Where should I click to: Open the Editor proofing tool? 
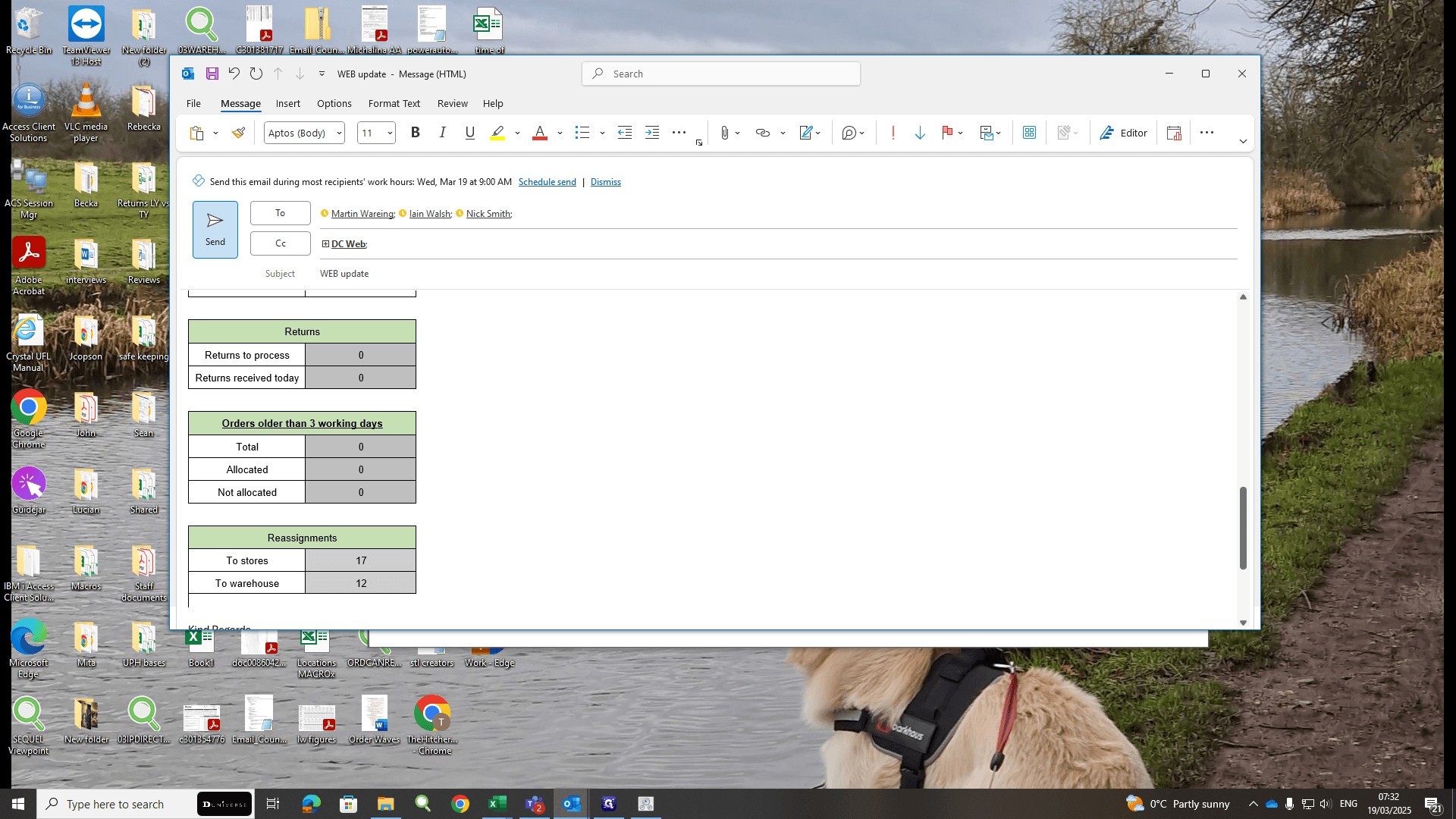coord(1124,133)
